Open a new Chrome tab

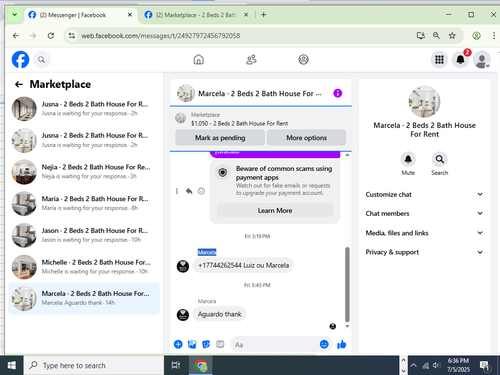[x=263, y=15]
